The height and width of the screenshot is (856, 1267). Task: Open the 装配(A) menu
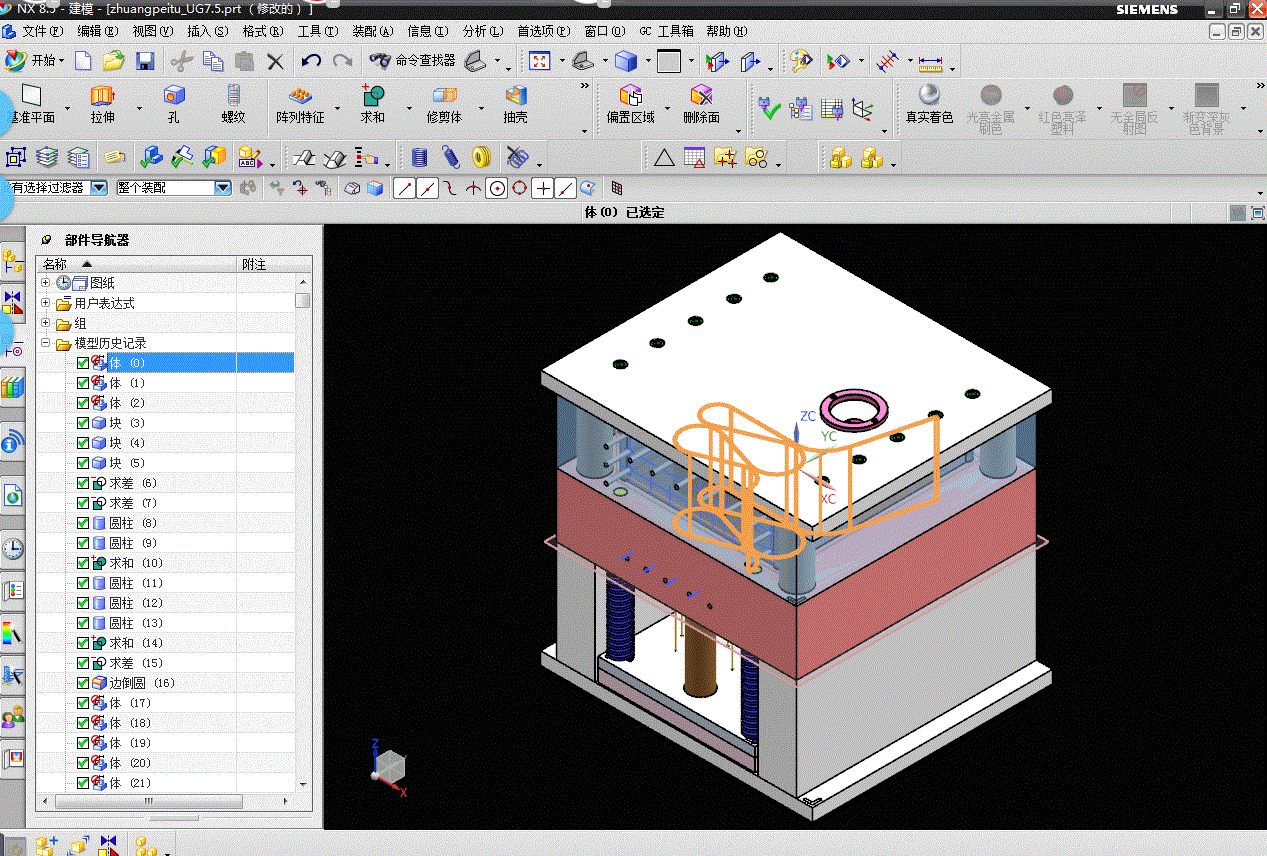pos(372,31)
